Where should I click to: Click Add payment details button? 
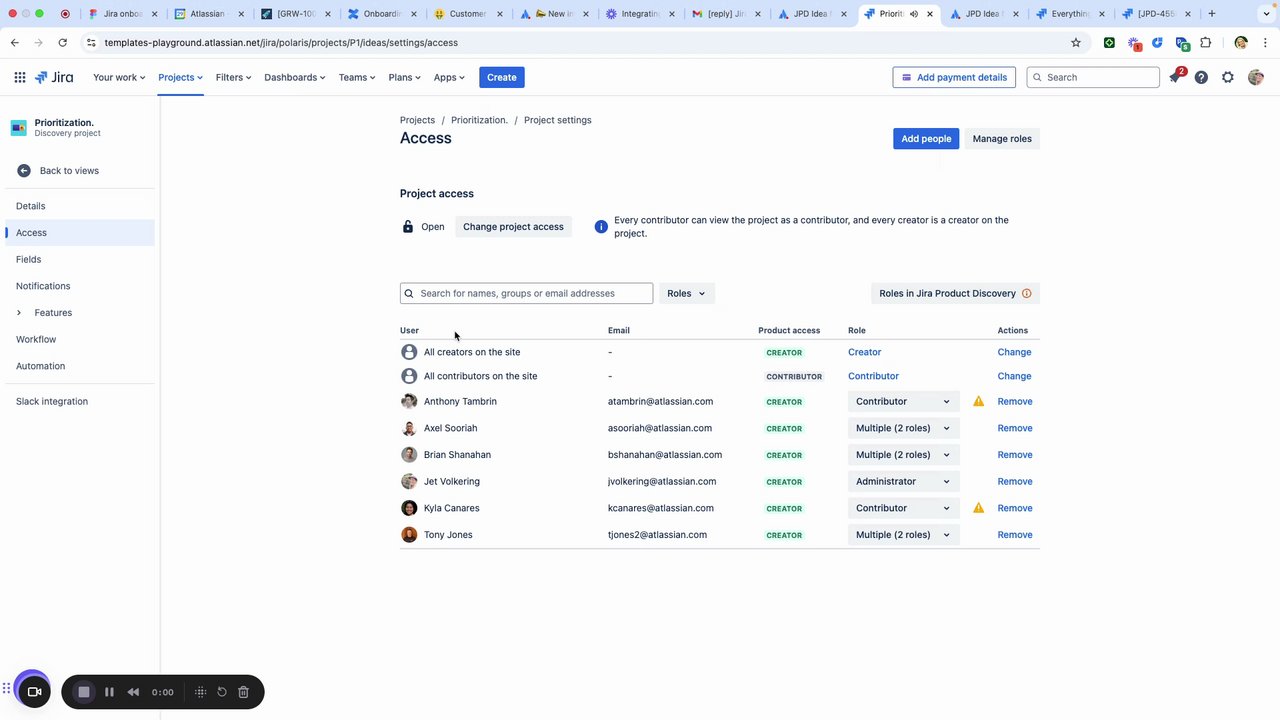(x=954, y=77)
